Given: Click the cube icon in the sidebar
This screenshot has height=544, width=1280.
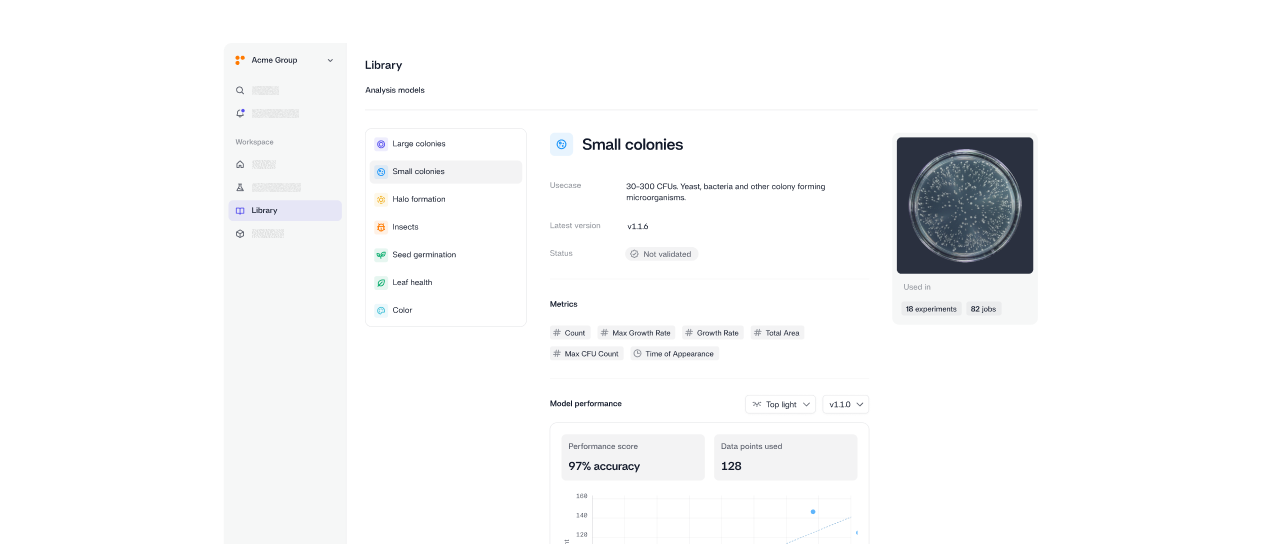Looking at the screenshot, I should pyautogui.click(x=240, y=233).
